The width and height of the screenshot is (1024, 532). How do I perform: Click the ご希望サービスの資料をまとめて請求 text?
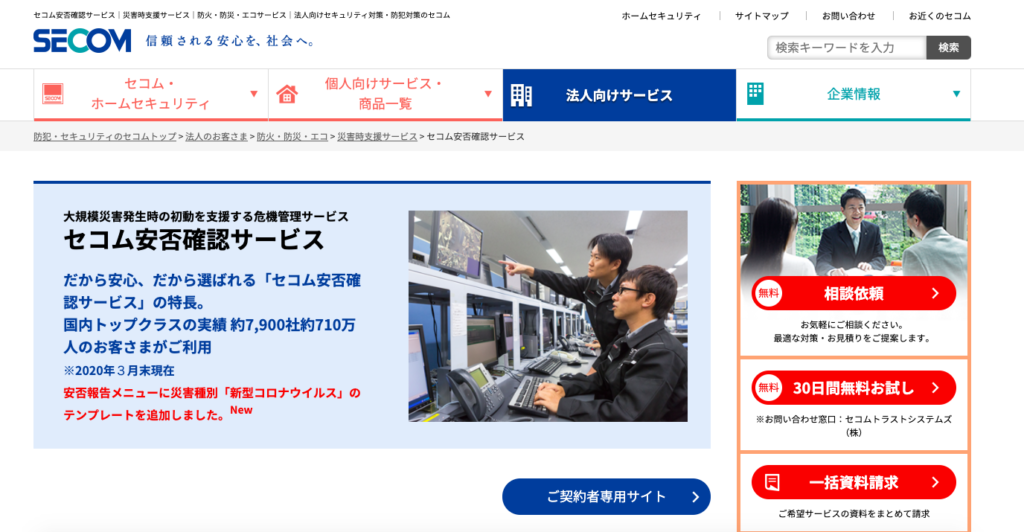(854, 514)
